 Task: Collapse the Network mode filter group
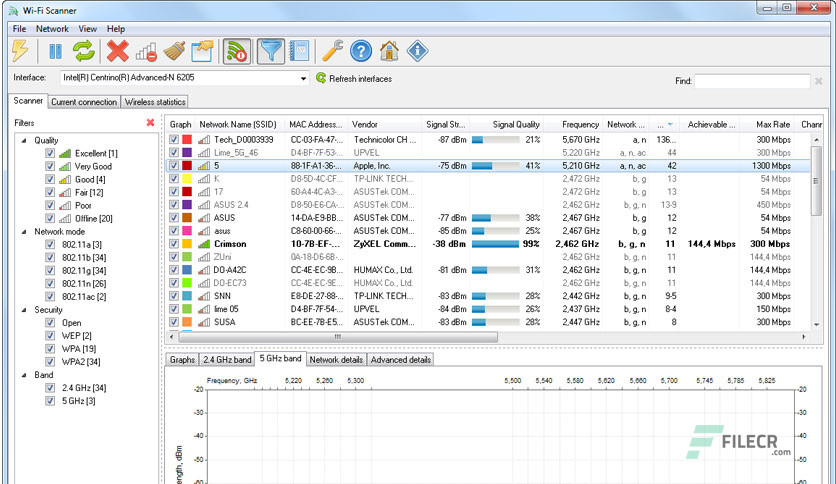point(24,232)
